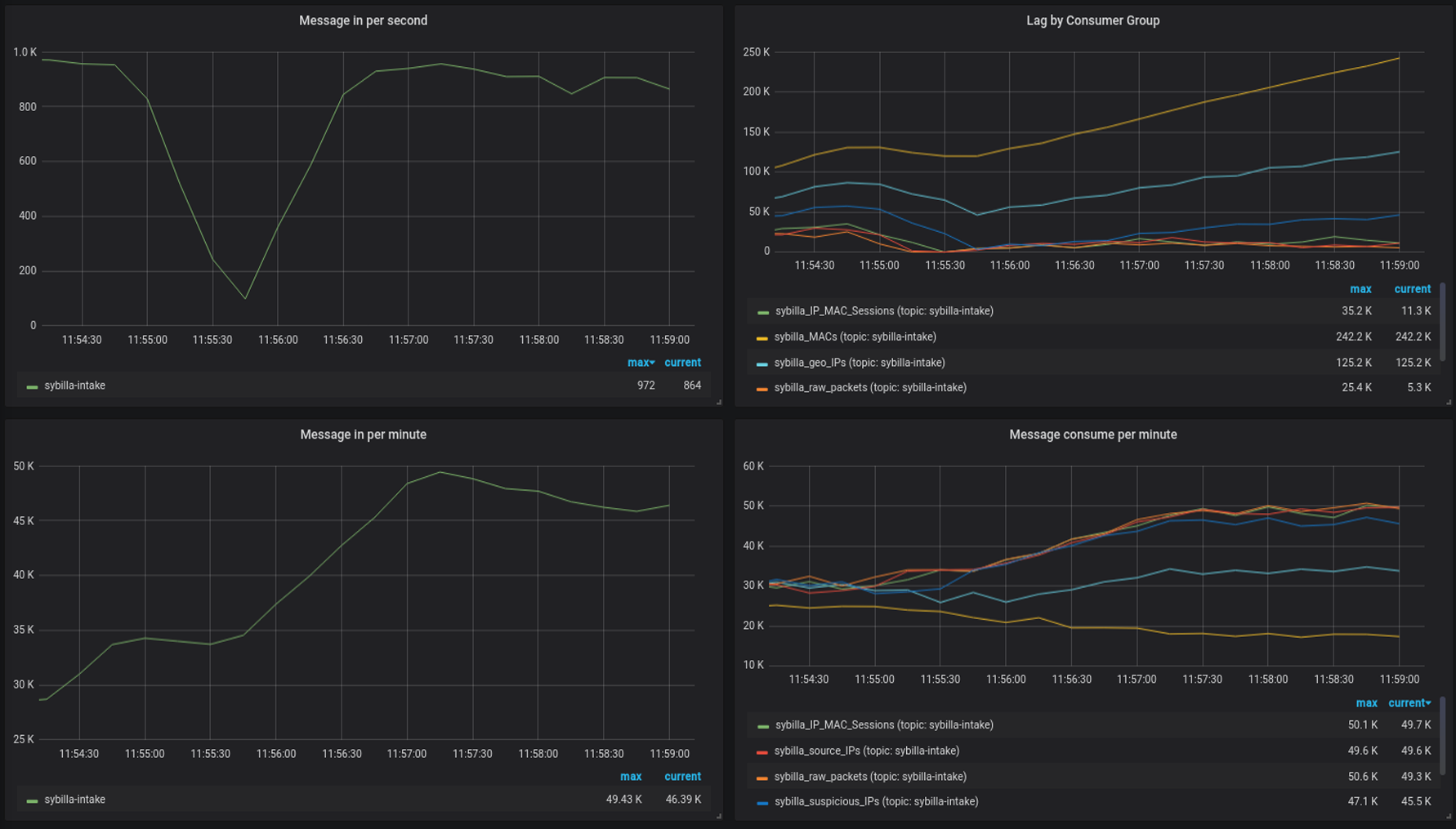Open the 'Message consume per minute' panel title menu
Screen dimensions: 1456x829
click(1092, 435)
